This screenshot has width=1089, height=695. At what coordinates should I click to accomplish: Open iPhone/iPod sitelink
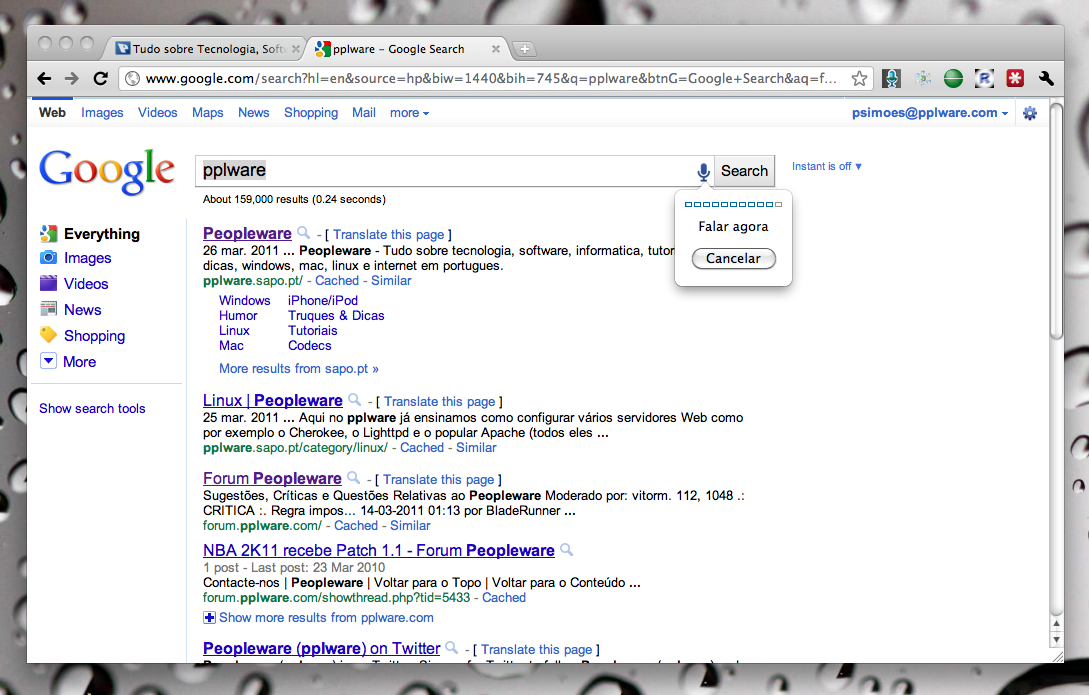(323, 301)
